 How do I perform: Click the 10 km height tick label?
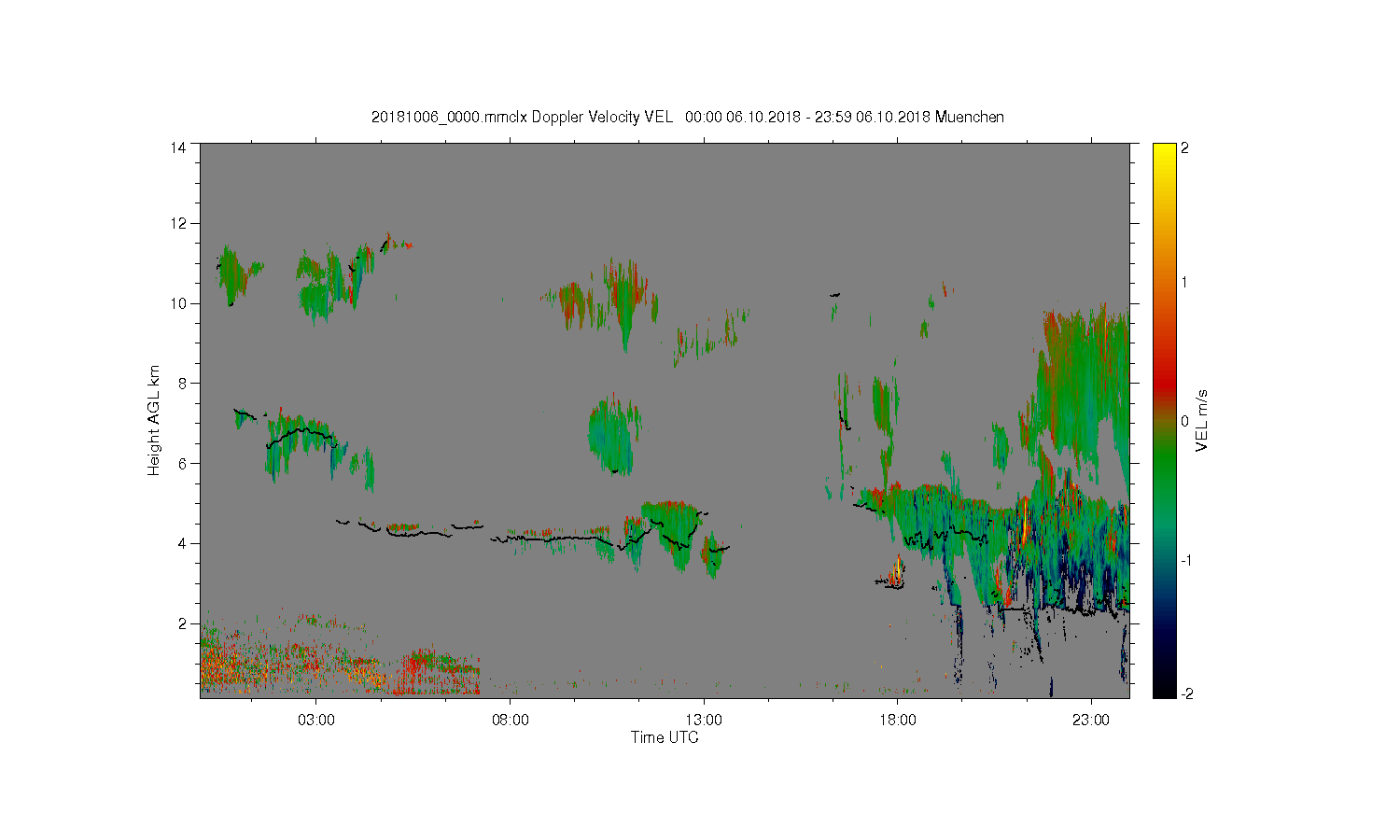(x=178, y=303)
